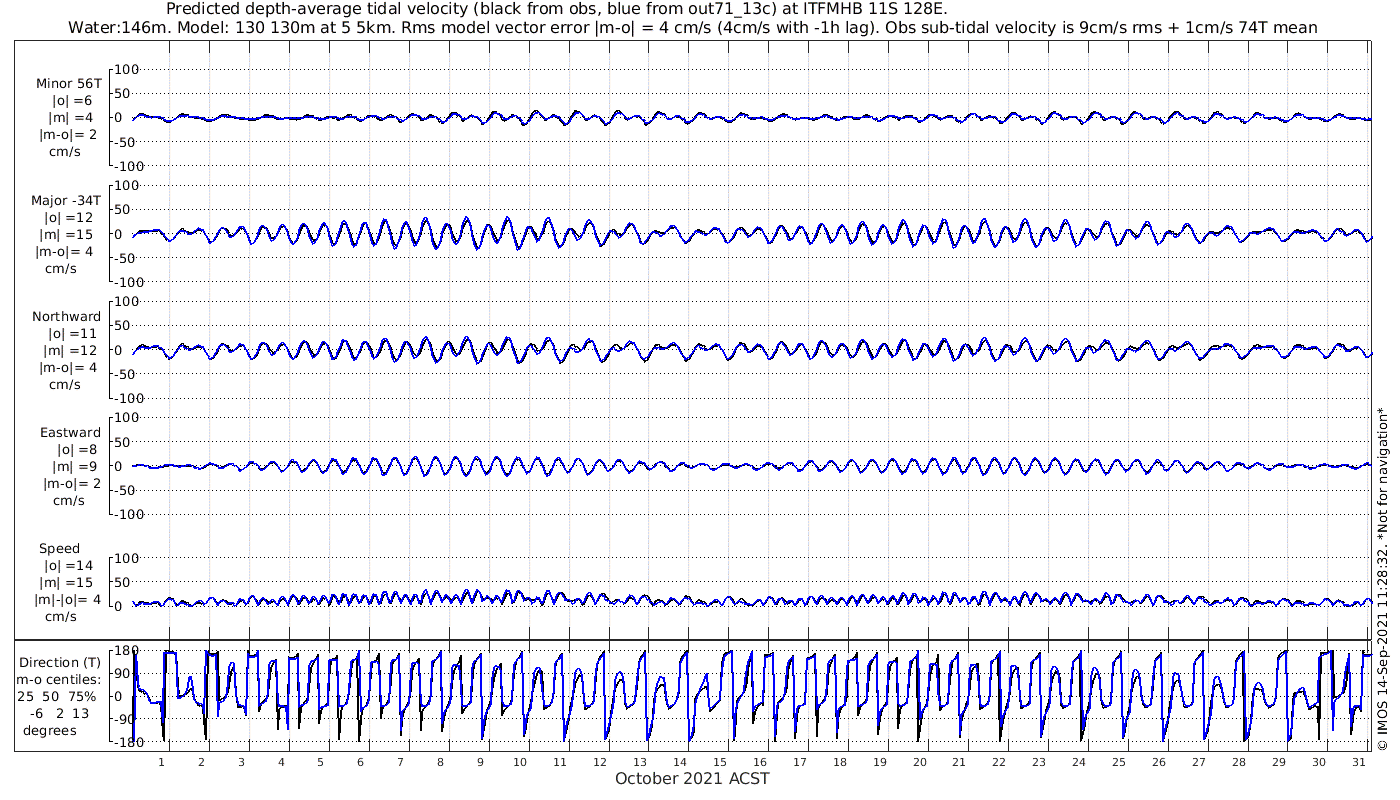This screenshot has width=1400, height=800.
Task: Click the '|m| =4' value under Minor
Action: pos(72,118)
